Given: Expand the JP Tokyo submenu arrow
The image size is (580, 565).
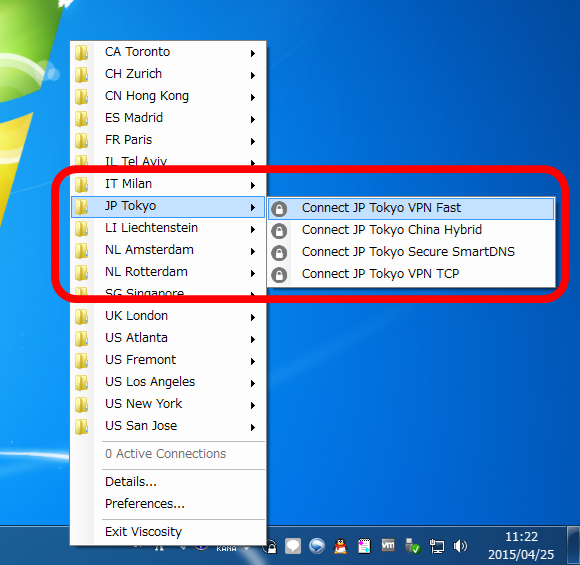Looking at the screenshot, I should click(253, 208).
